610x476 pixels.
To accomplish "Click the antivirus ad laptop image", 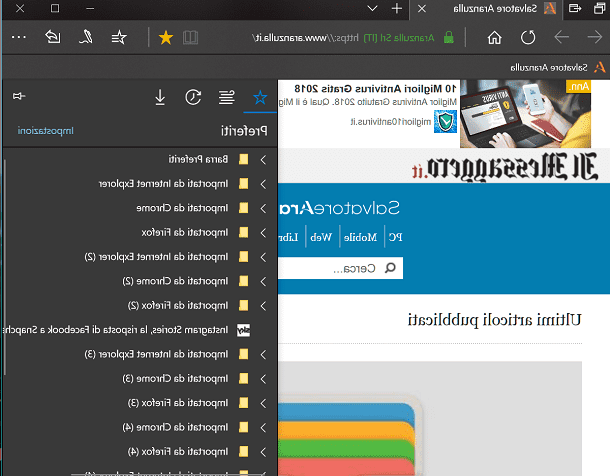I will tap(526, 114).
